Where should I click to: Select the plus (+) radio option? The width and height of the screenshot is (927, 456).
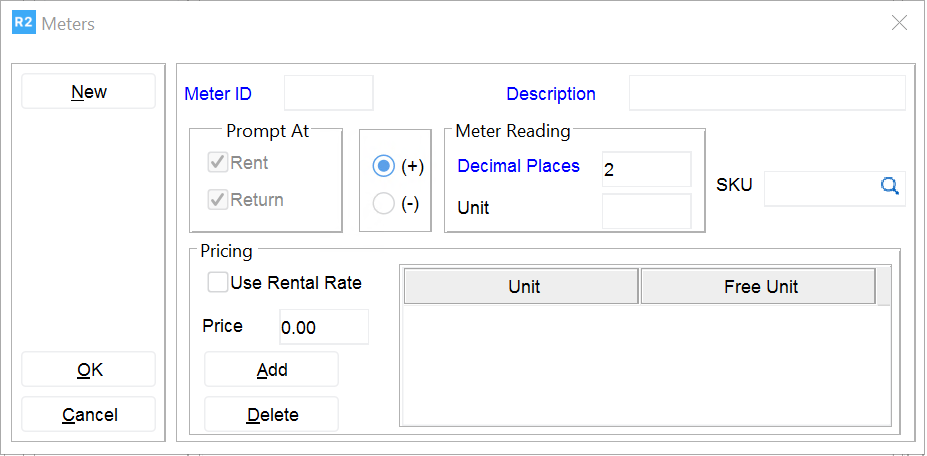tap(383, 167)
